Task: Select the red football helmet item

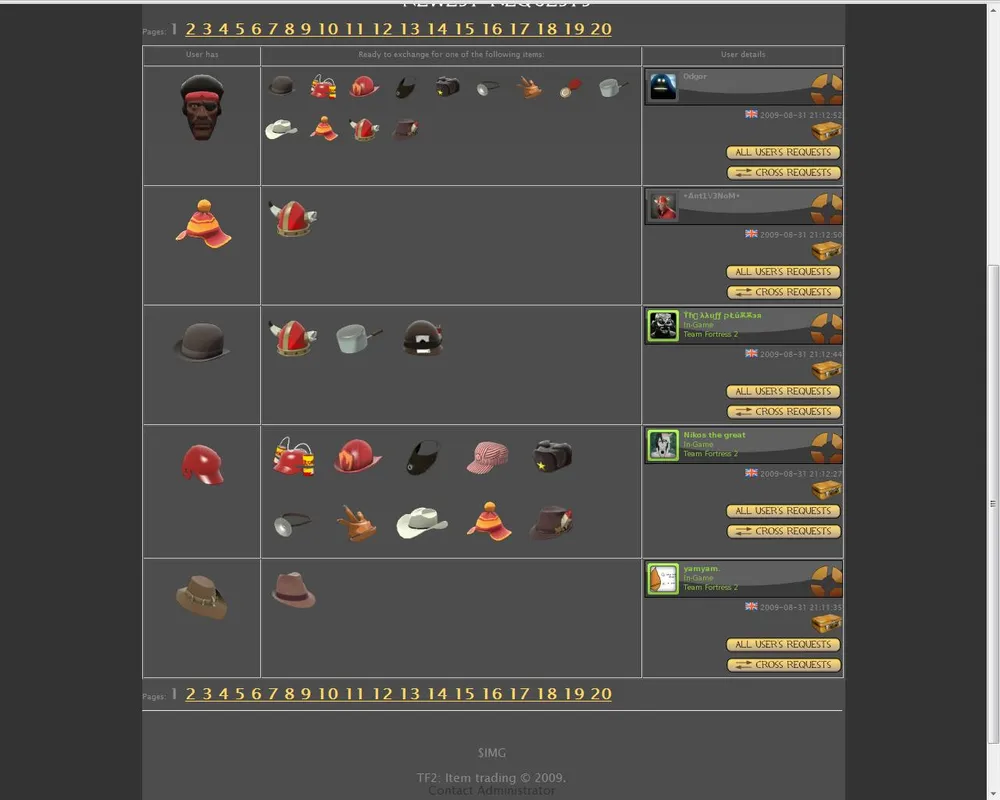Action: click(203, 464)
